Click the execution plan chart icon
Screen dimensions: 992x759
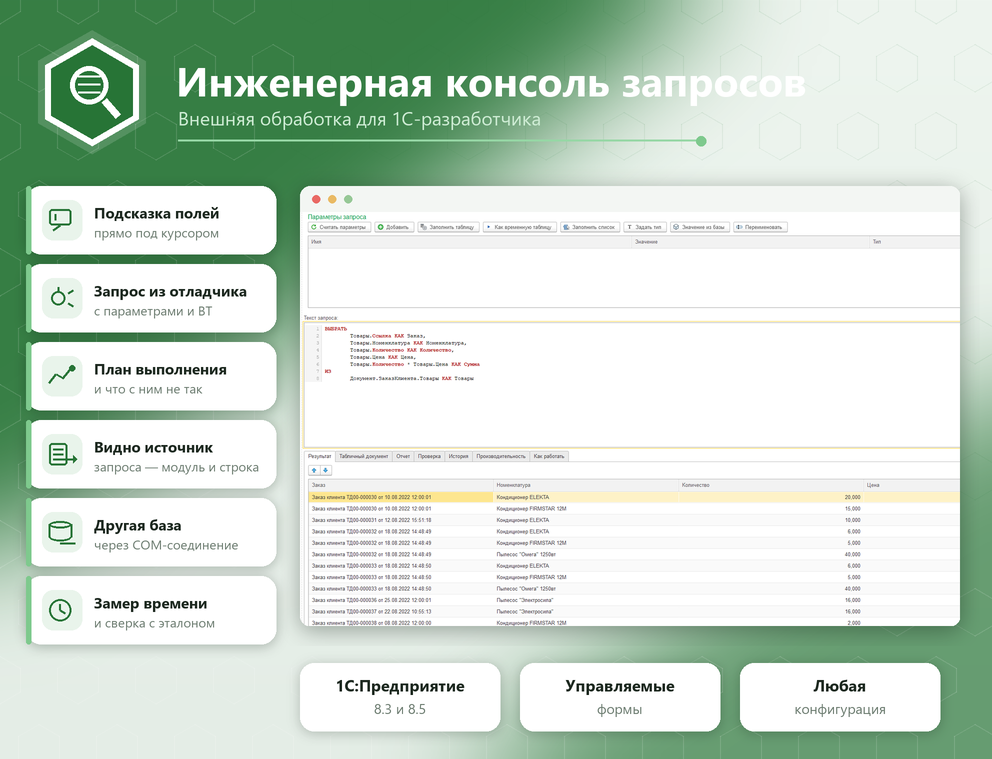coord(61,376)
